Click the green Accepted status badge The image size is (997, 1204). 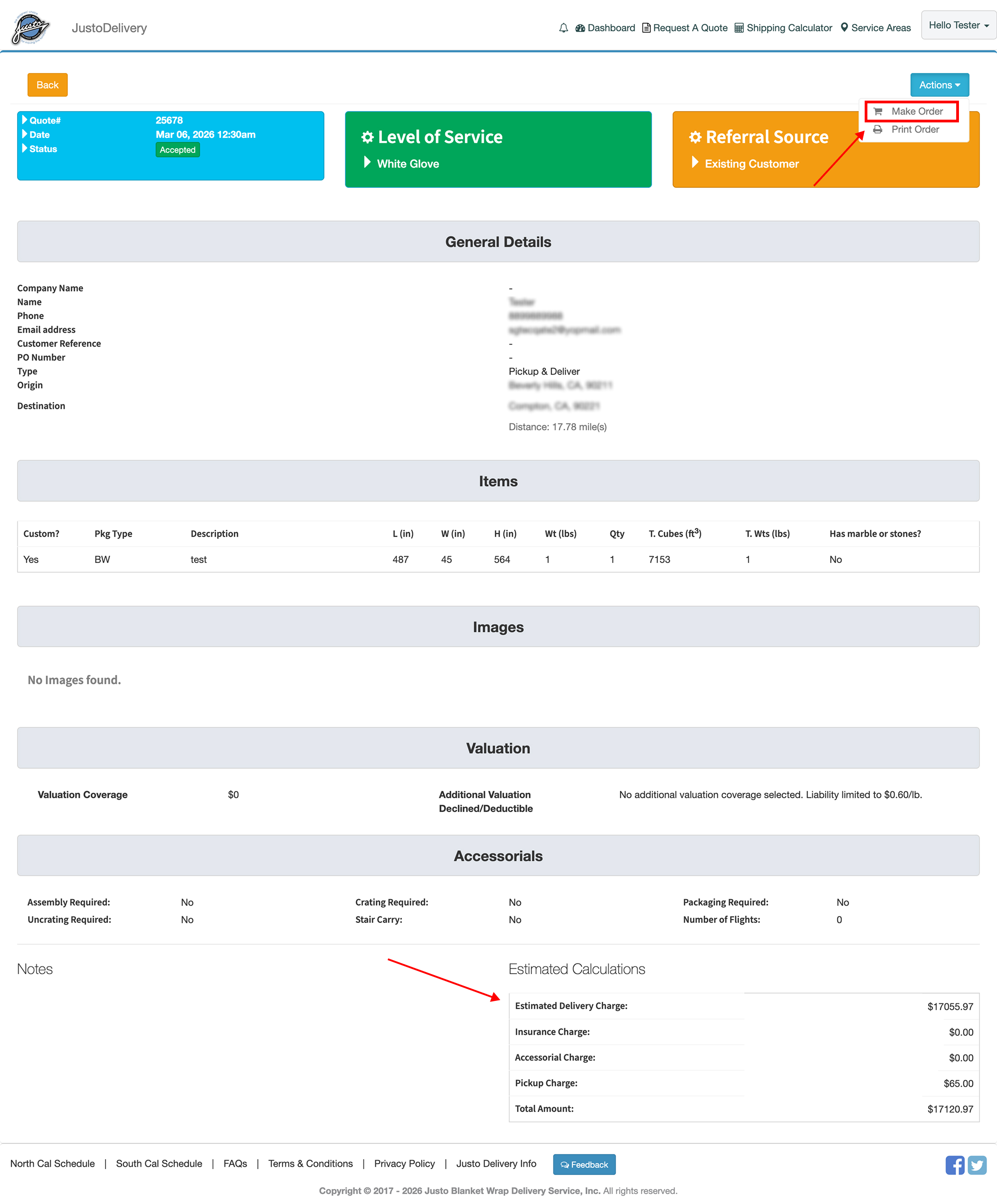coord(177,150)
